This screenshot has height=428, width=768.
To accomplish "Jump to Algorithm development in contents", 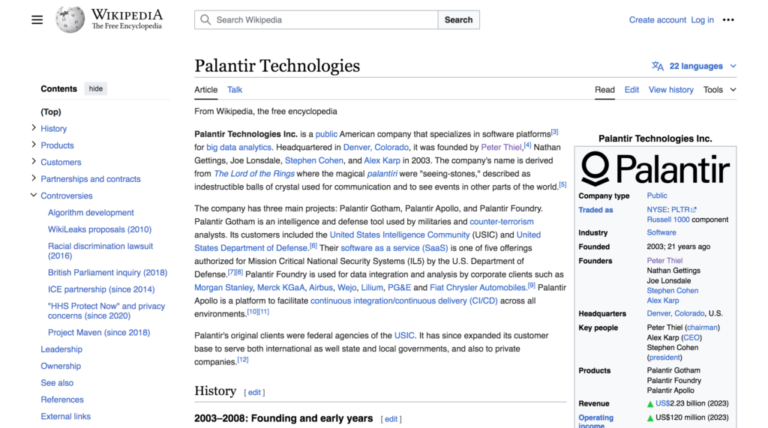I will [91, 213].
